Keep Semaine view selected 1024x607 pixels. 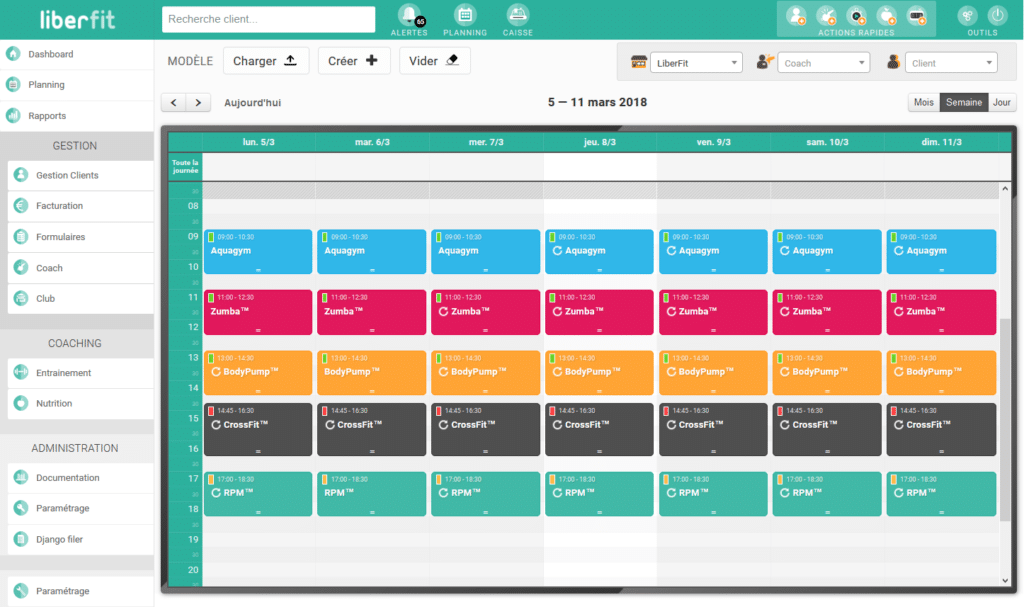point(962,102)
